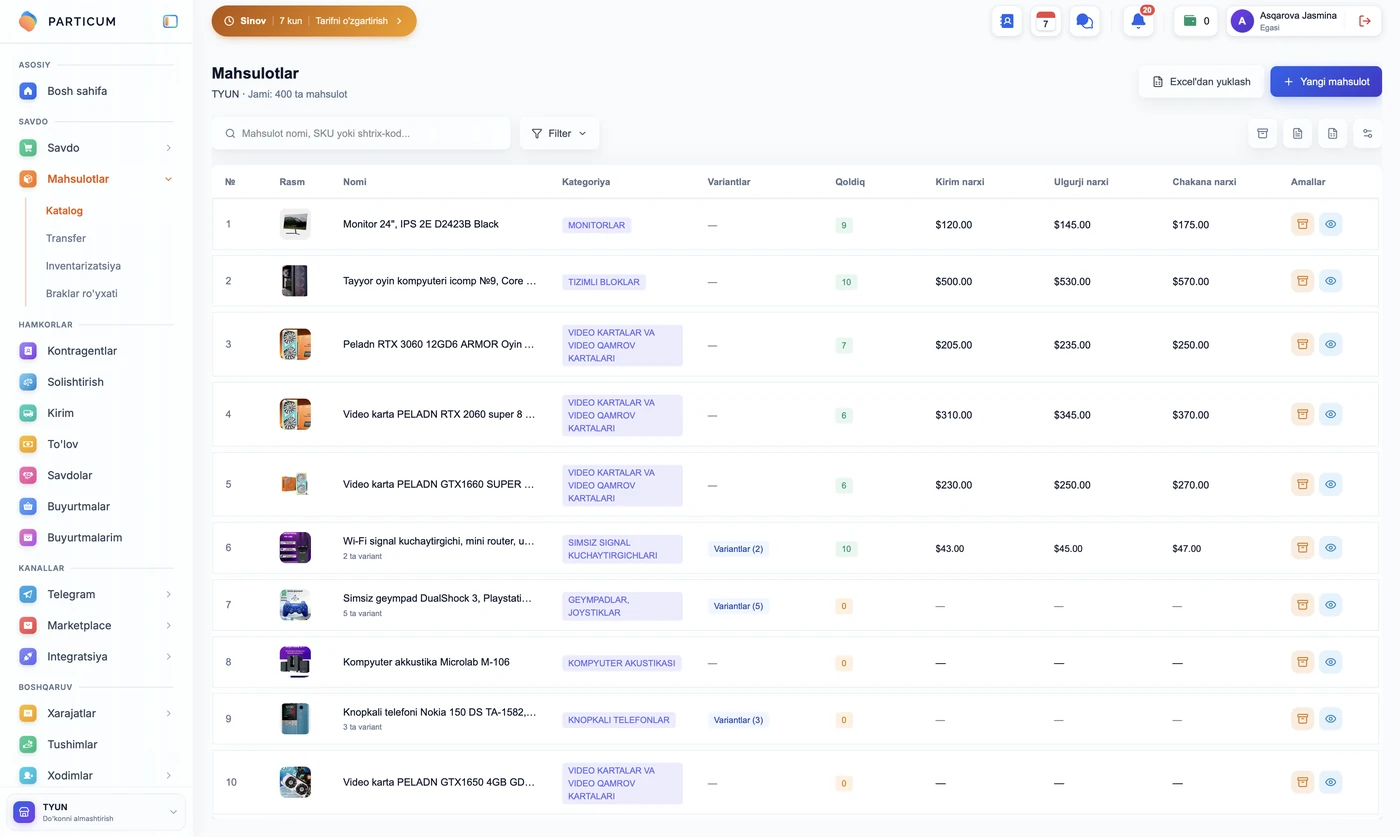Archive the Simsiz geympad DualShock 3 product
1400x837 pixels.
tap(1302, 604)
